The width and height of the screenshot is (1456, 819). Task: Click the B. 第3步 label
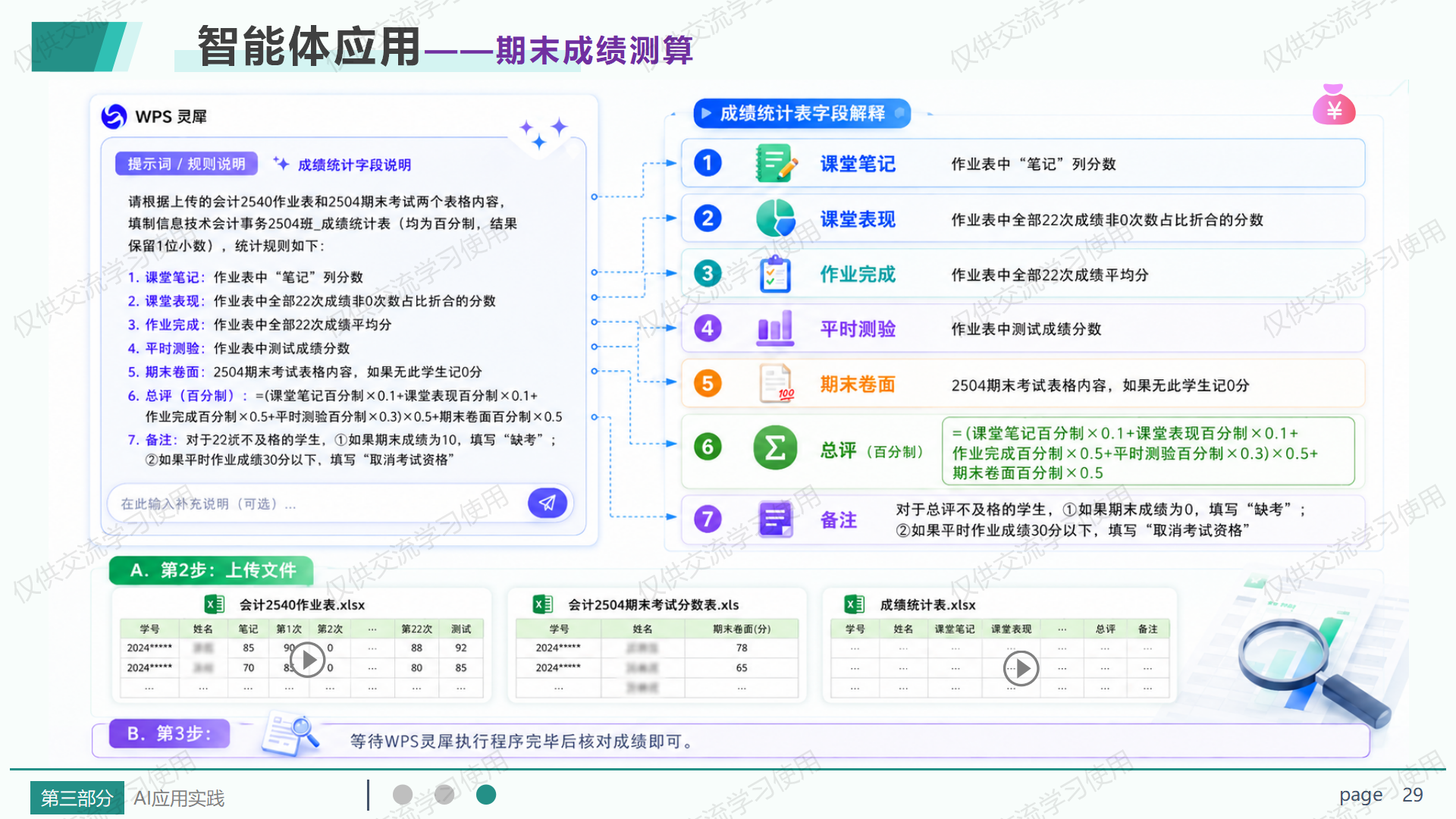[x=169, y=733]
